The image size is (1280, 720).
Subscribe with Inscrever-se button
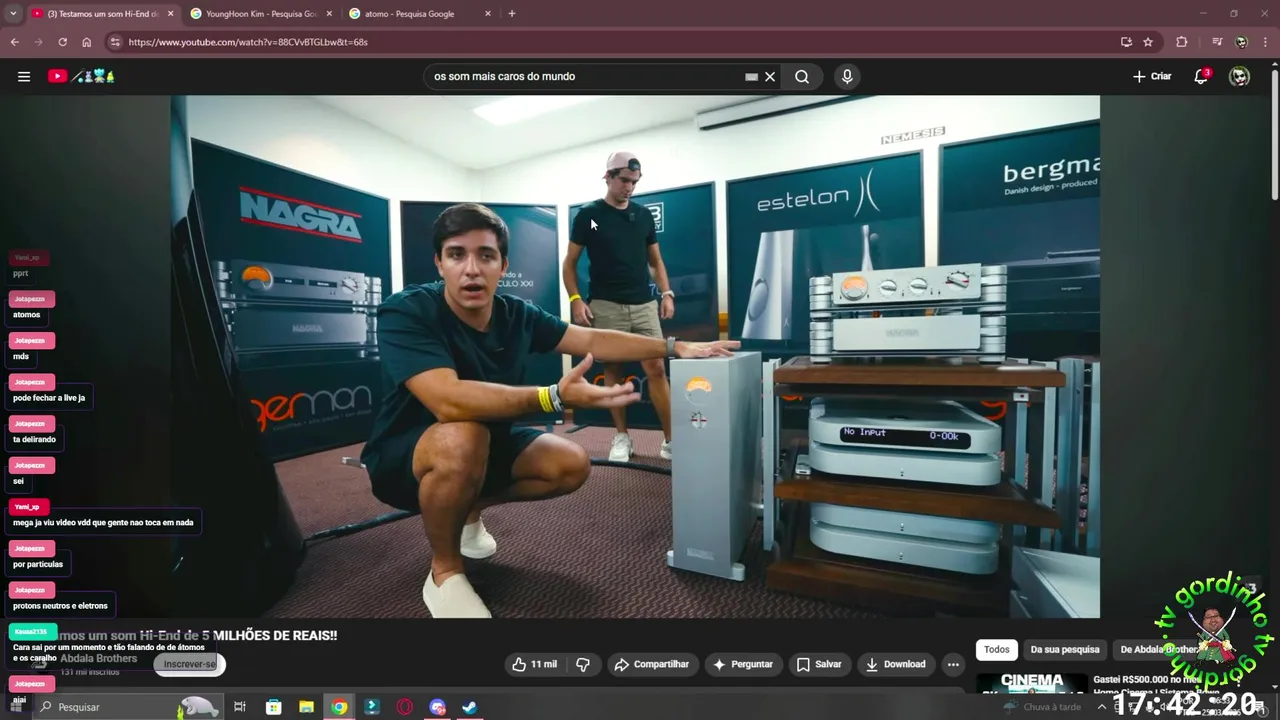click(190, 664)
